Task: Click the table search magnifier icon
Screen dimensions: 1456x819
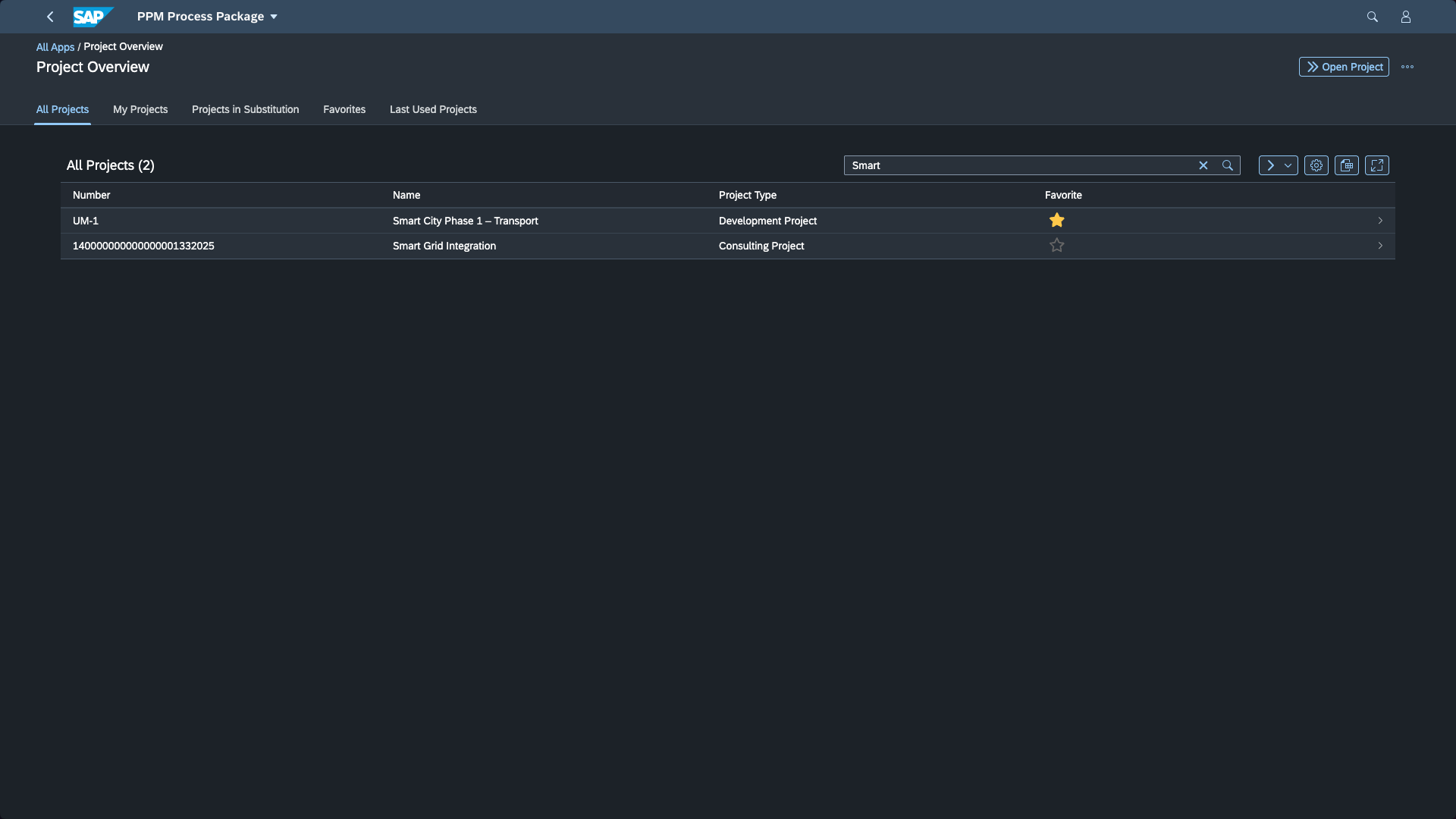Action: 1227,165
